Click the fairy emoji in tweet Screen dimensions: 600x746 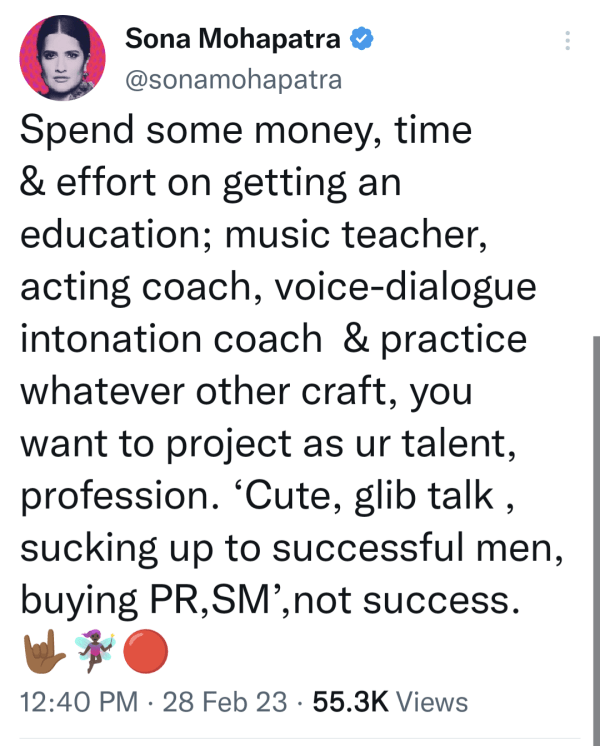coord(95,651)
